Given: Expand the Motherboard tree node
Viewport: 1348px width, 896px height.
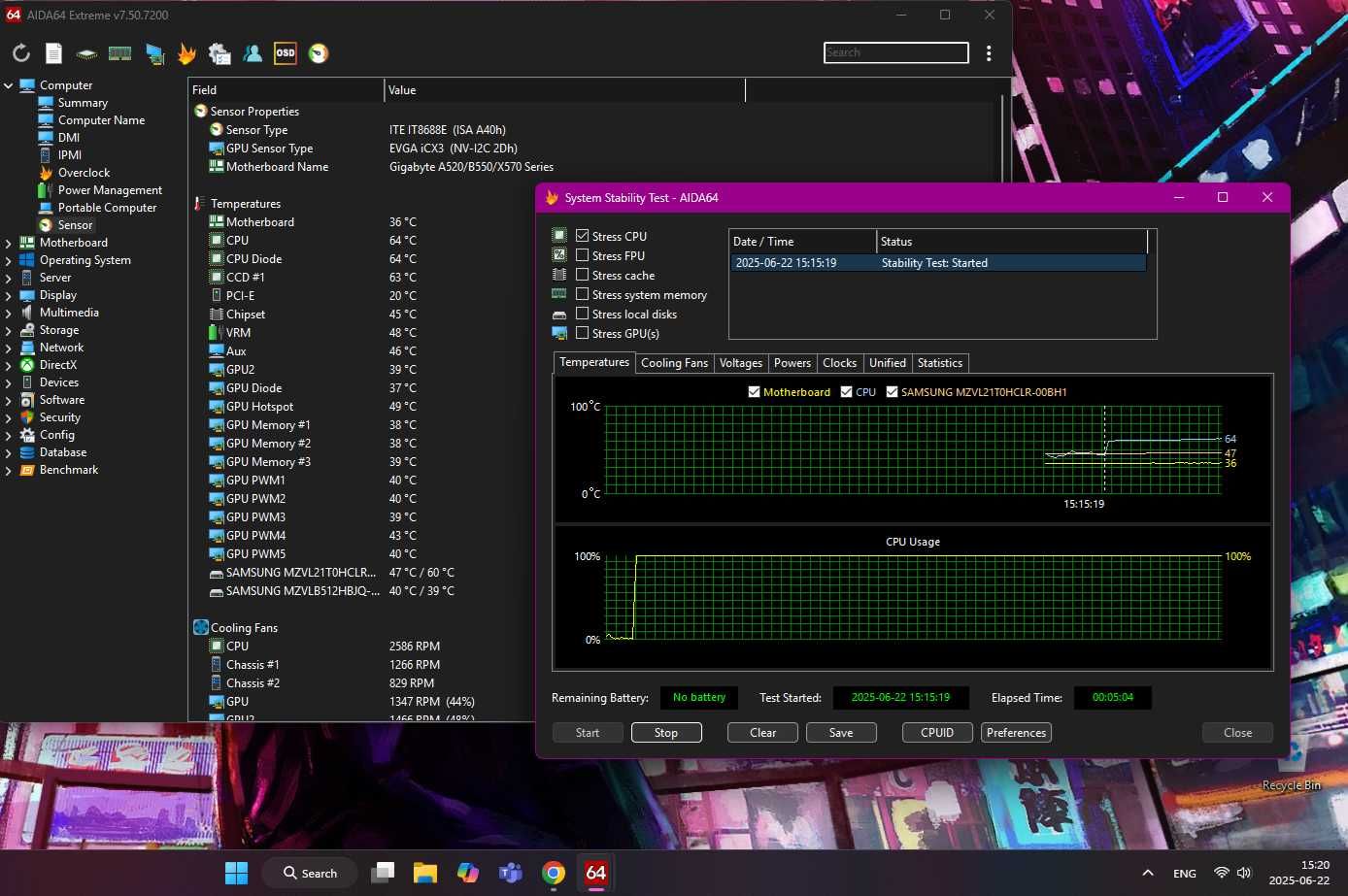Looking at the screenshot, I should click(x=9, y=243).
